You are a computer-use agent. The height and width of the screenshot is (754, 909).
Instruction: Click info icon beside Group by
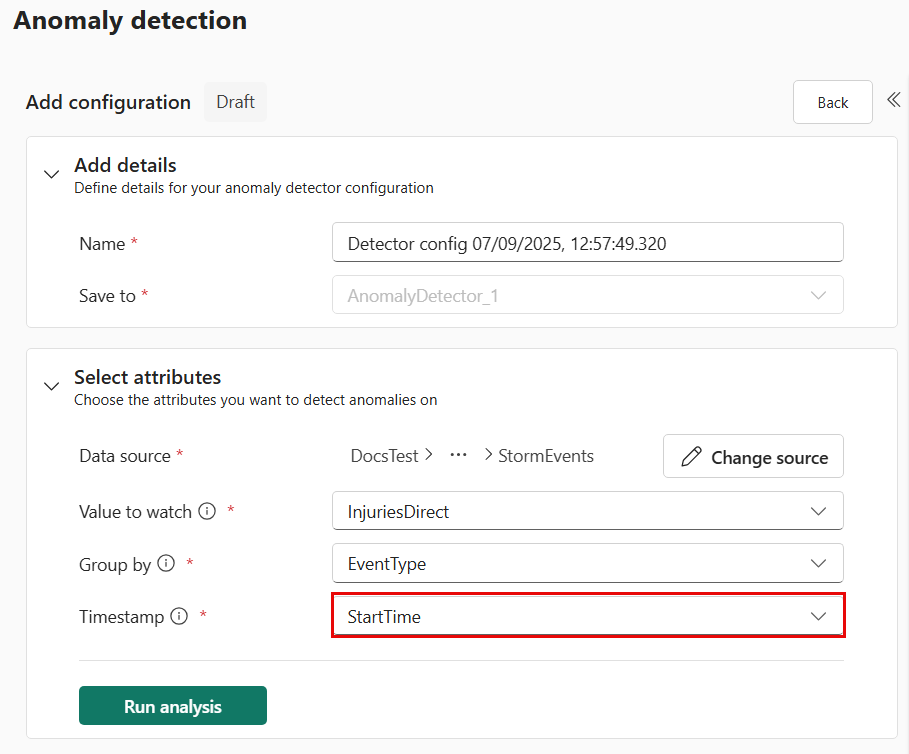[x=166, y=563]
